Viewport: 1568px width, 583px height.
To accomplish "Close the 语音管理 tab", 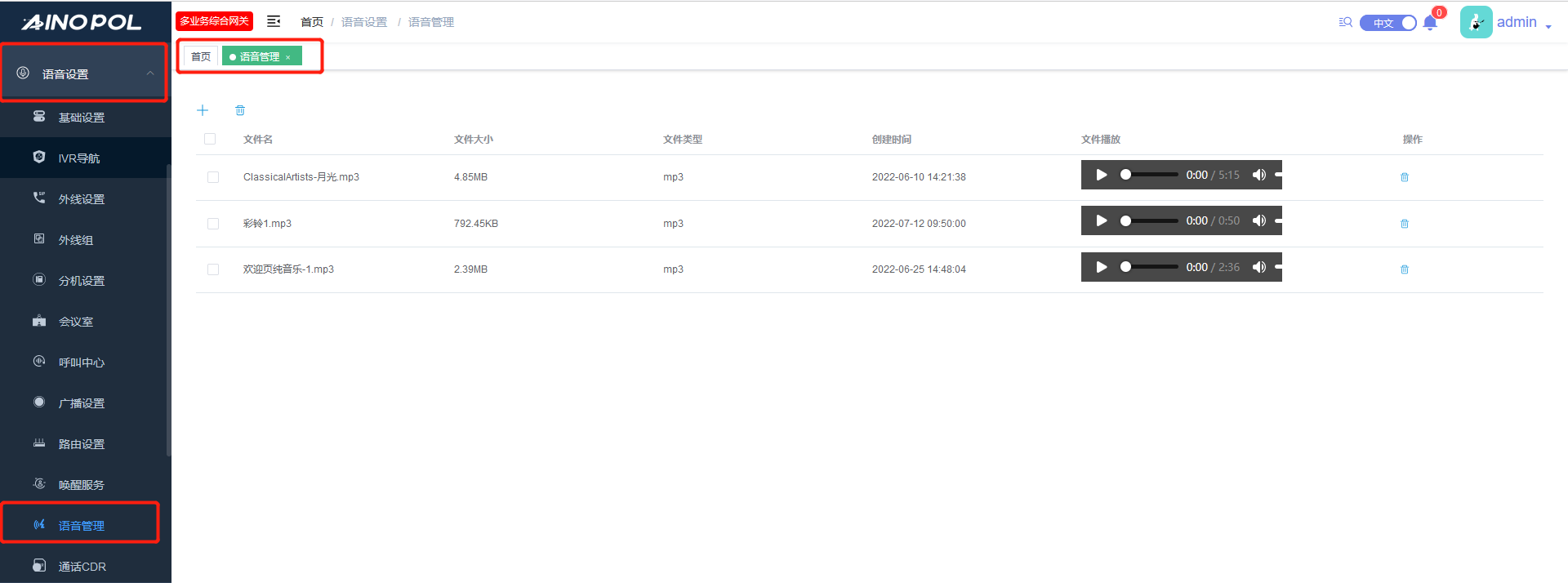I will click(x=288, y=57).
